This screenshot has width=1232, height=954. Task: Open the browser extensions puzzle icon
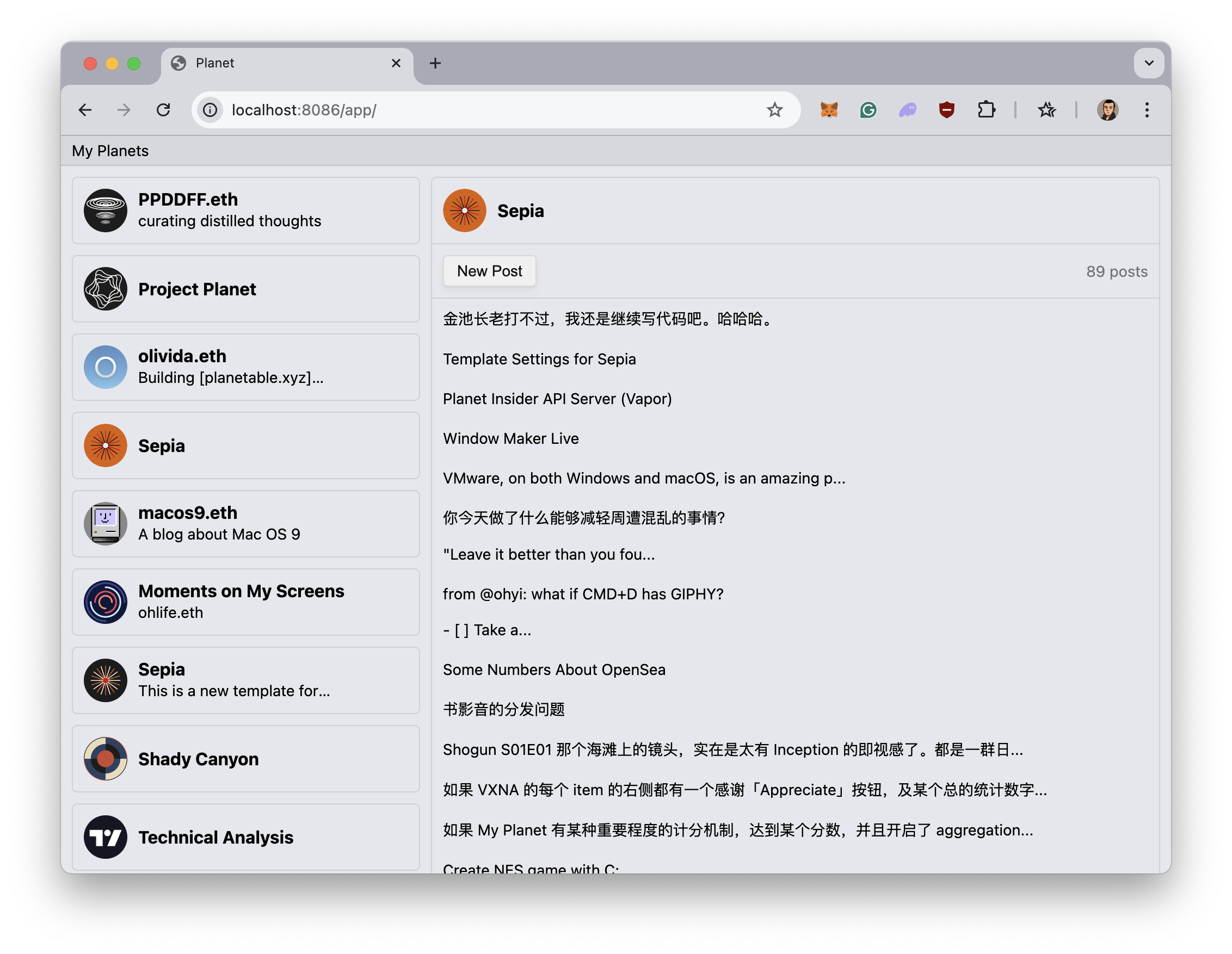tap(987, 110)
